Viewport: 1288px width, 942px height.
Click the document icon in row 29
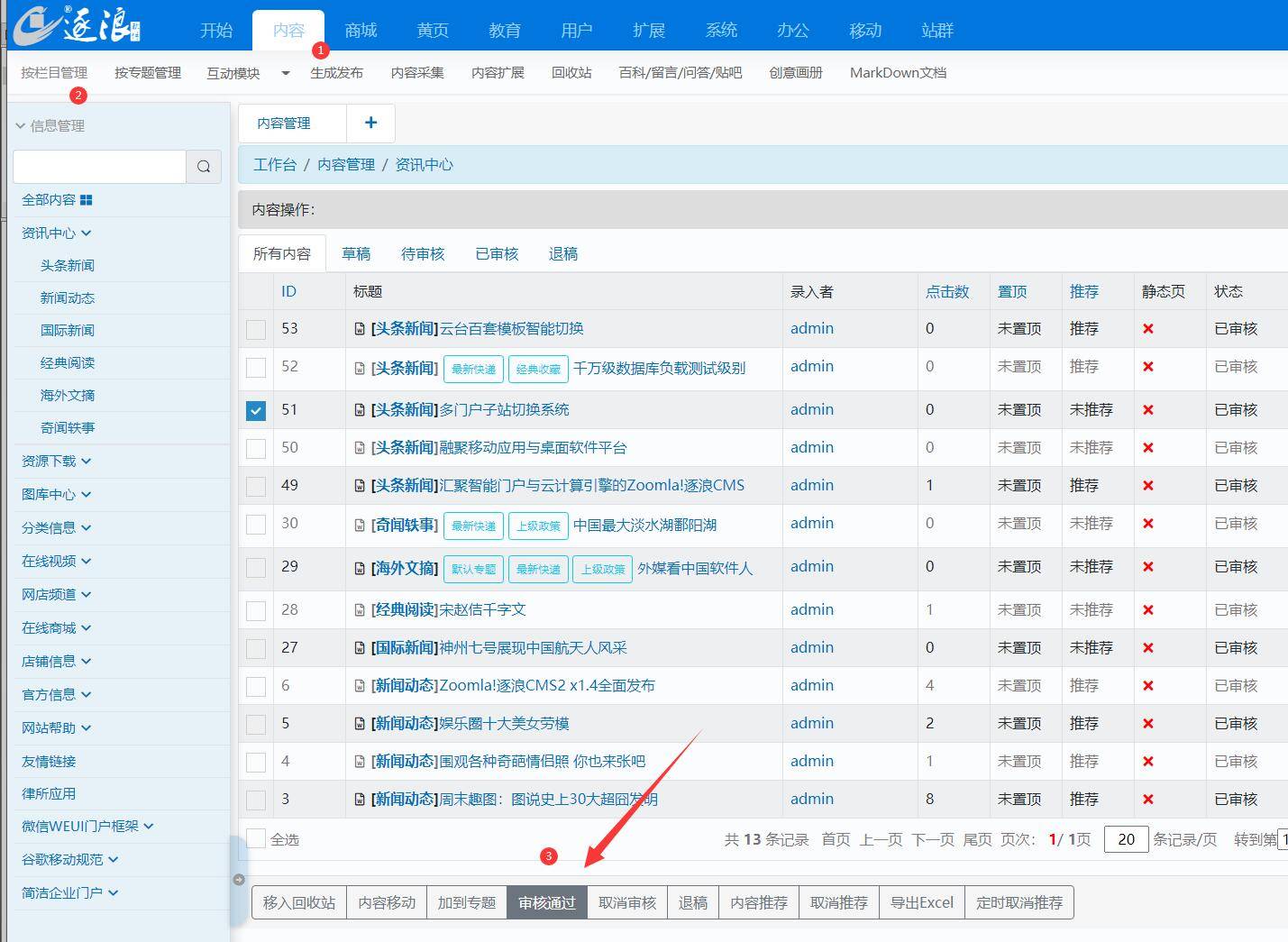click(x=360, y=569)
